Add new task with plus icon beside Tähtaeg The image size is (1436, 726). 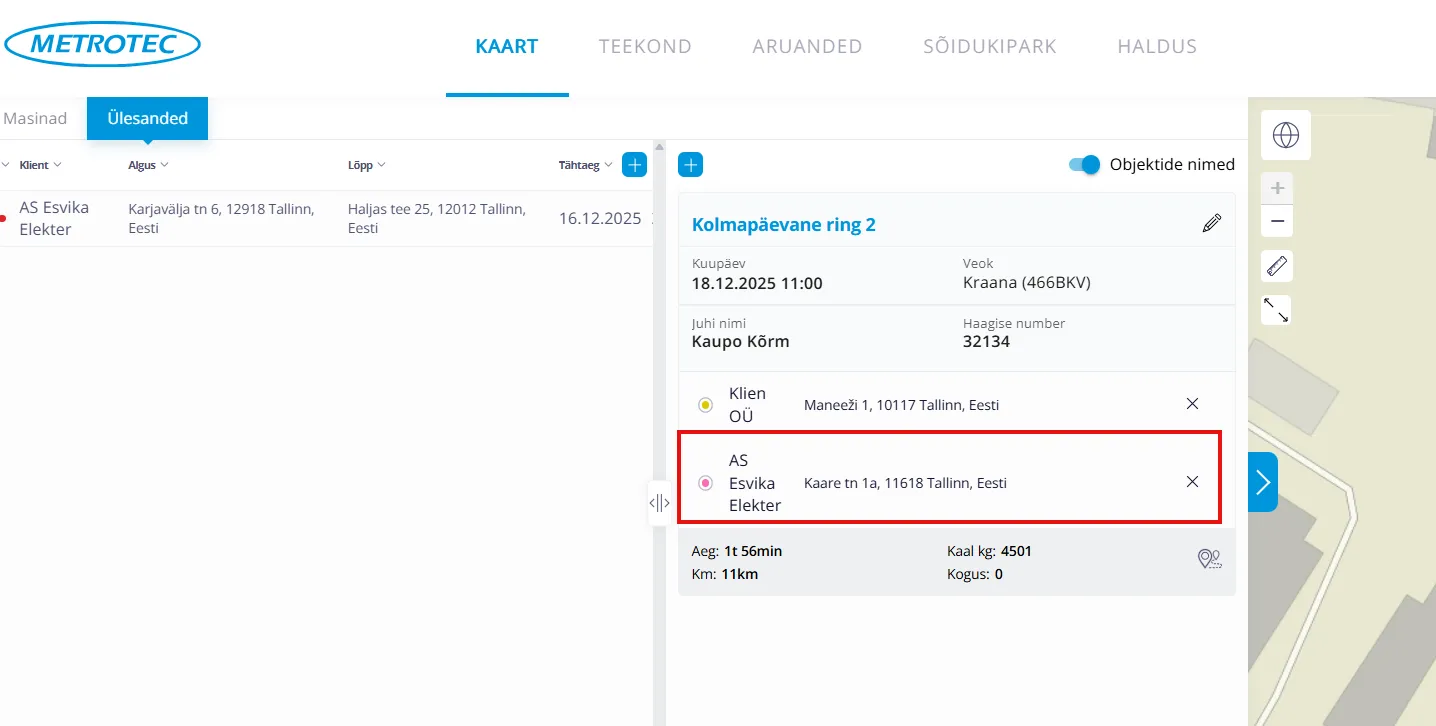[x=634, y=165]
